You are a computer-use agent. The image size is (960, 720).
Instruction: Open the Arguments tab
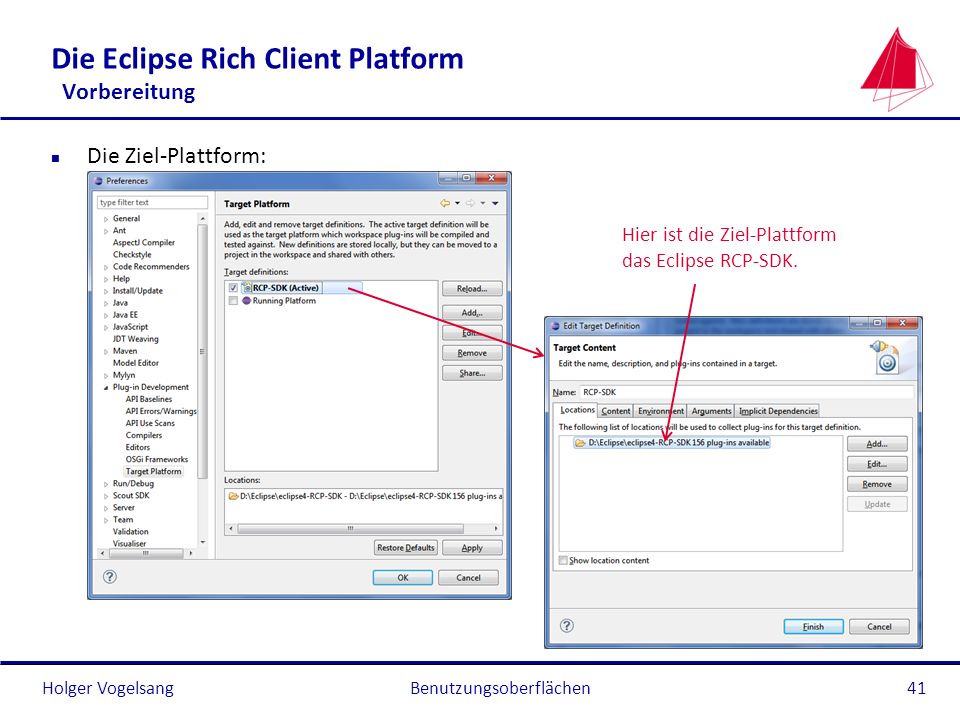tap(711, 411)
